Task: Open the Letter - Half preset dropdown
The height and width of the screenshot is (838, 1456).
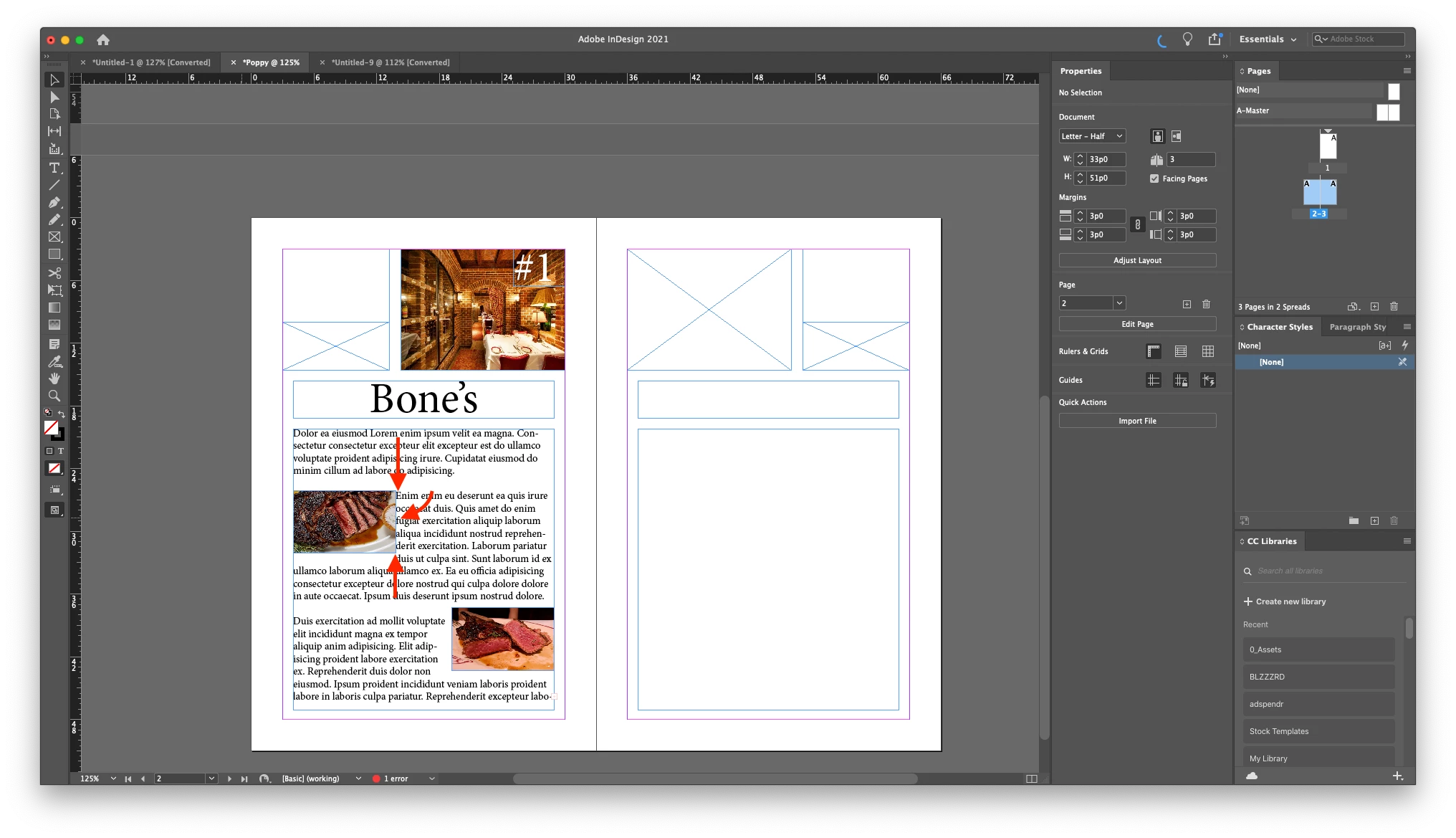Action: pyautogui.click(x=1092, y=136)
